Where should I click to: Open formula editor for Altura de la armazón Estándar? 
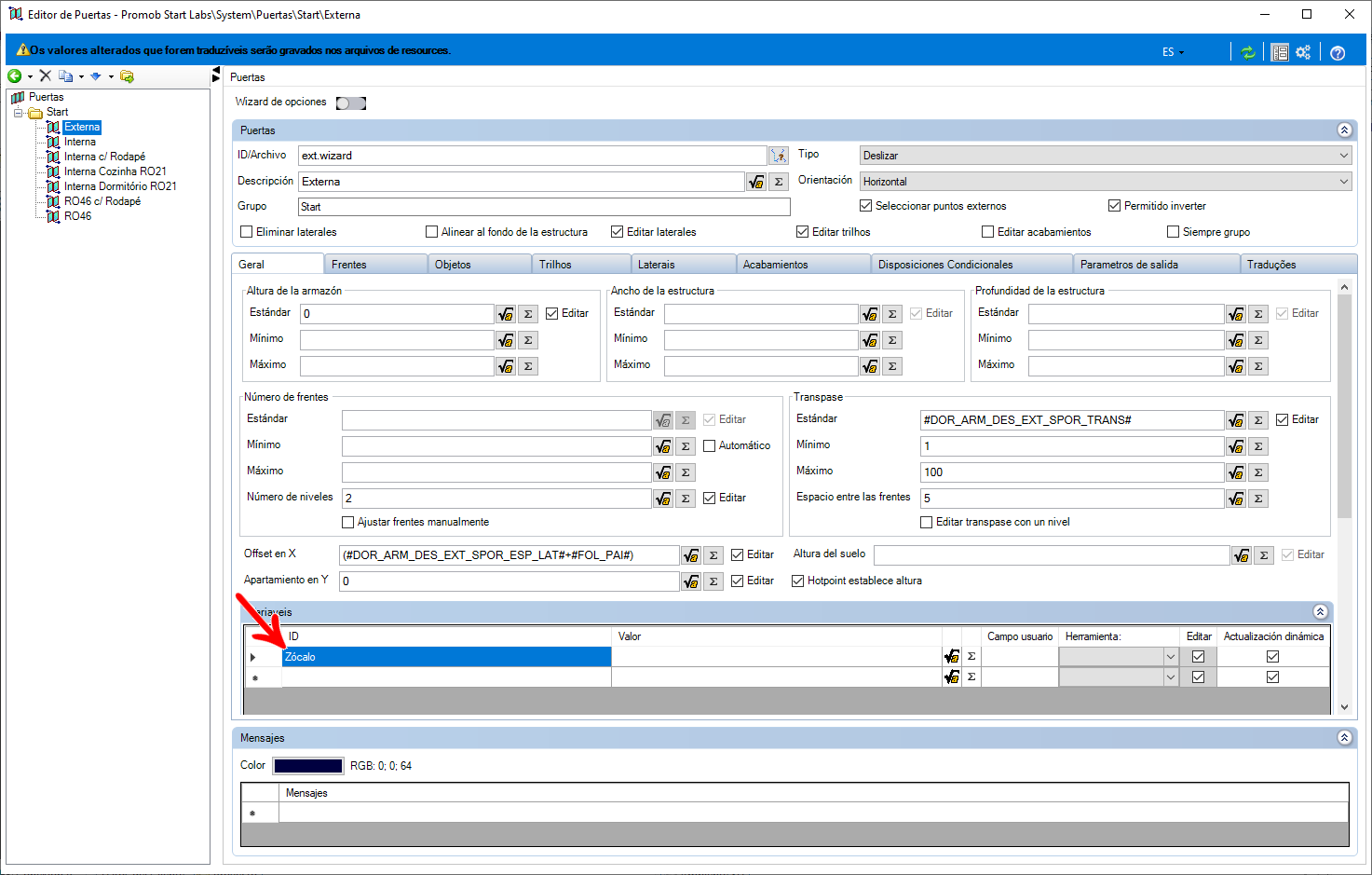click(x=505, y=314)
